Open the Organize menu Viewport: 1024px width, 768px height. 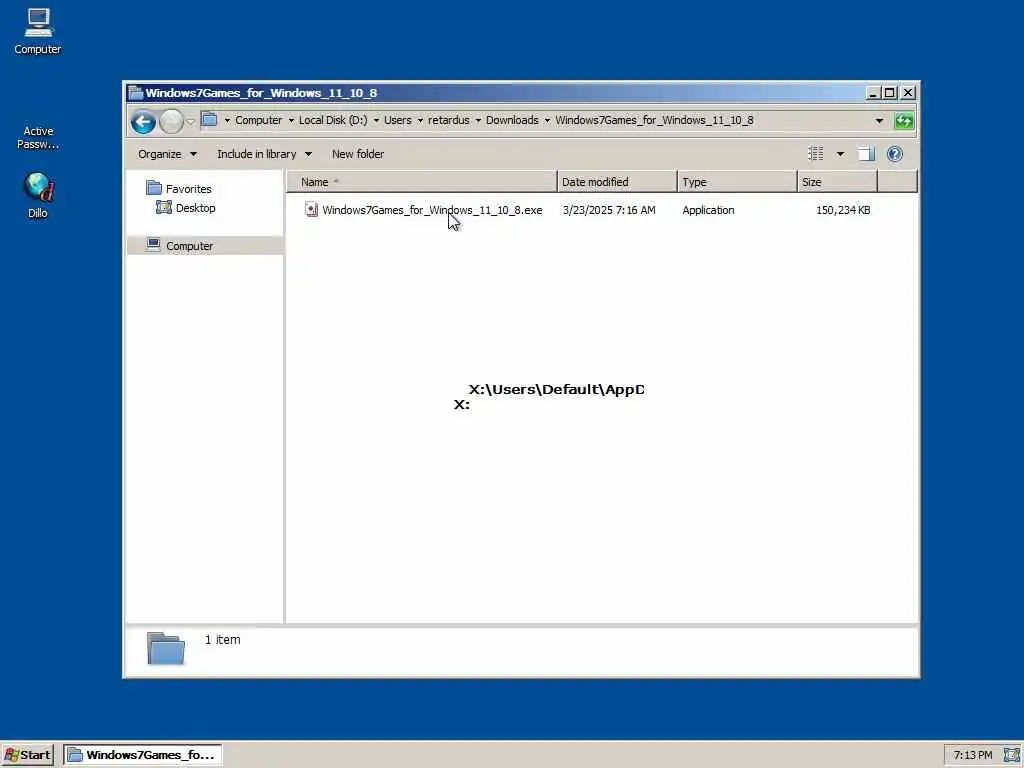click(x=167, y=154)
